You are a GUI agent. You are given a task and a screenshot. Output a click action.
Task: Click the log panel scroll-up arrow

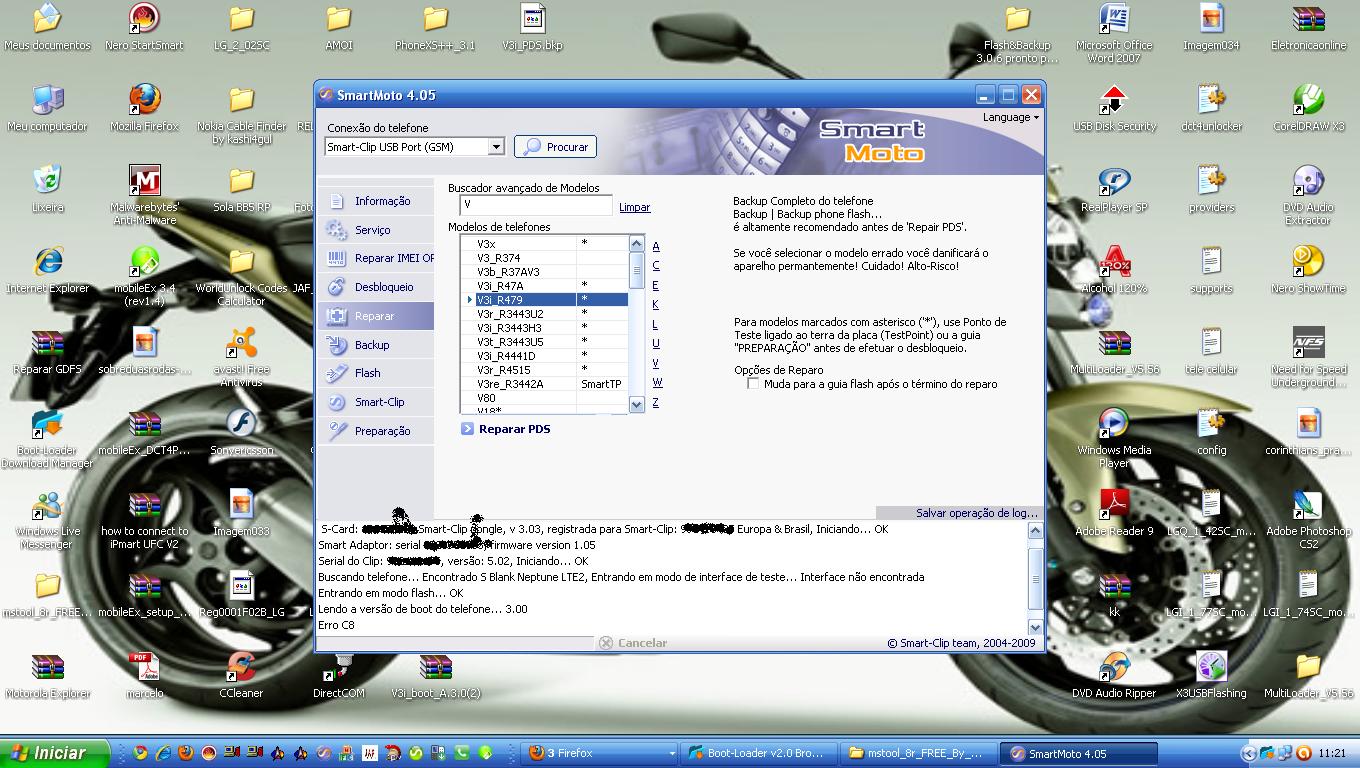tap(1035, 531)
